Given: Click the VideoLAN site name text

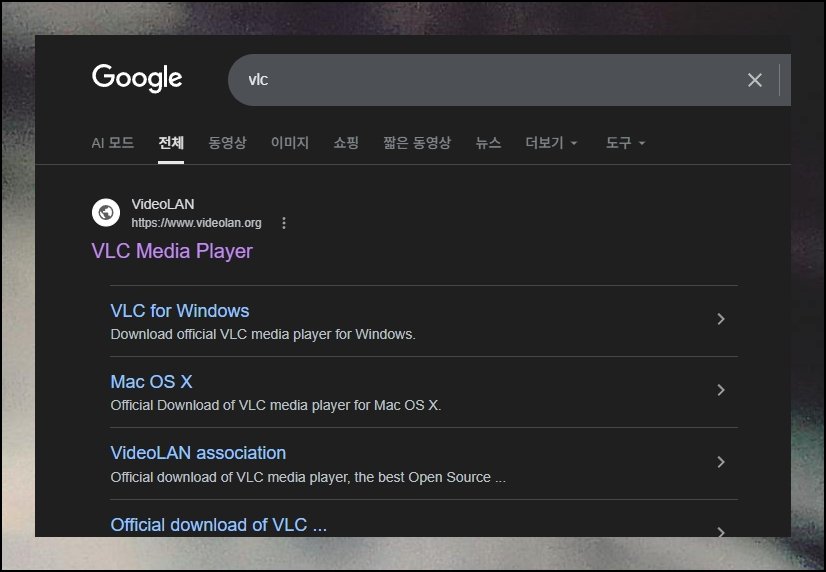Looking at the screenshot, I should (163, 204).
